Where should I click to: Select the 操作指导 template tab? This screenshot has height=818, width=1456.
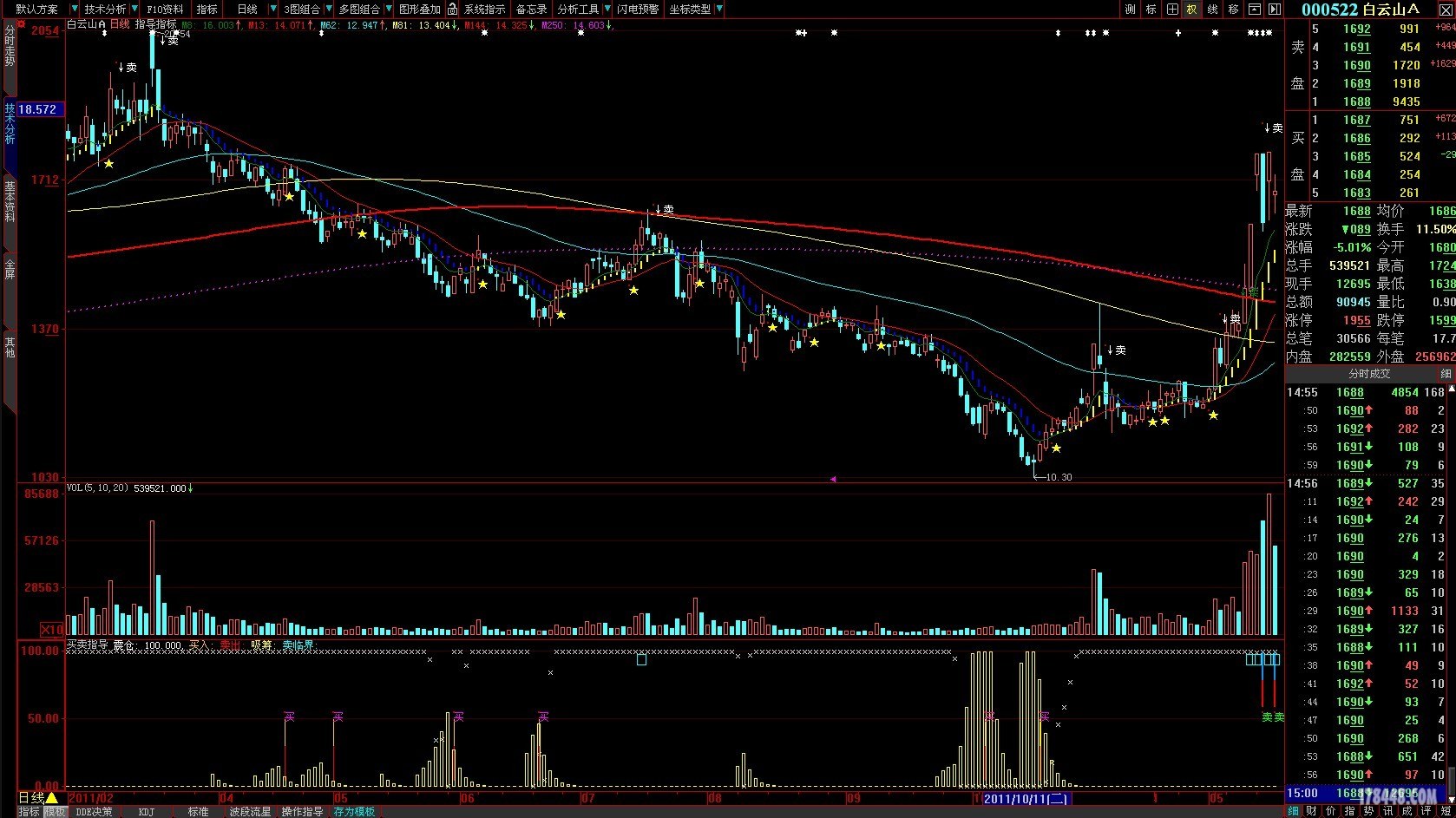pos(302,812)
